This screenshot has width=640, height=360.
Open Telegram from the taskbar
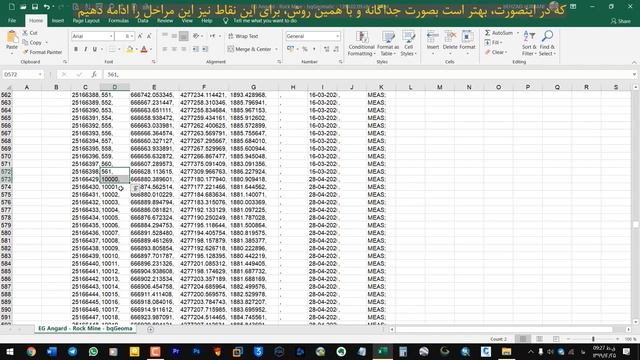point(73,351)
